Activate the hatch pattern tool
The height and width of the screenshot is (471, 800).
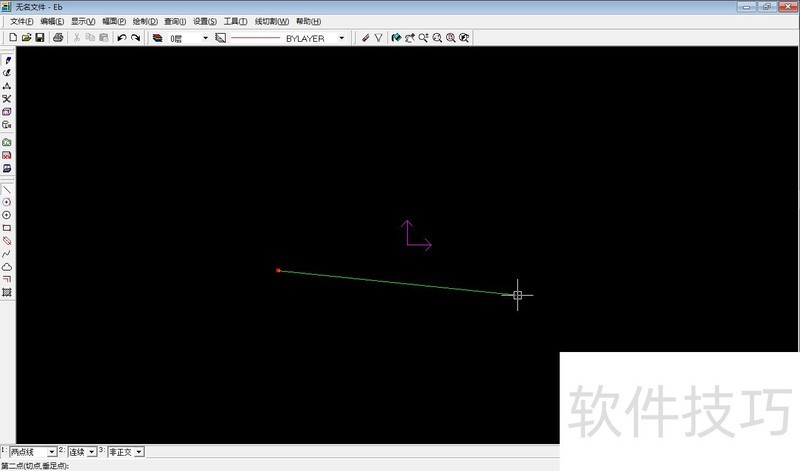[7, 293]
